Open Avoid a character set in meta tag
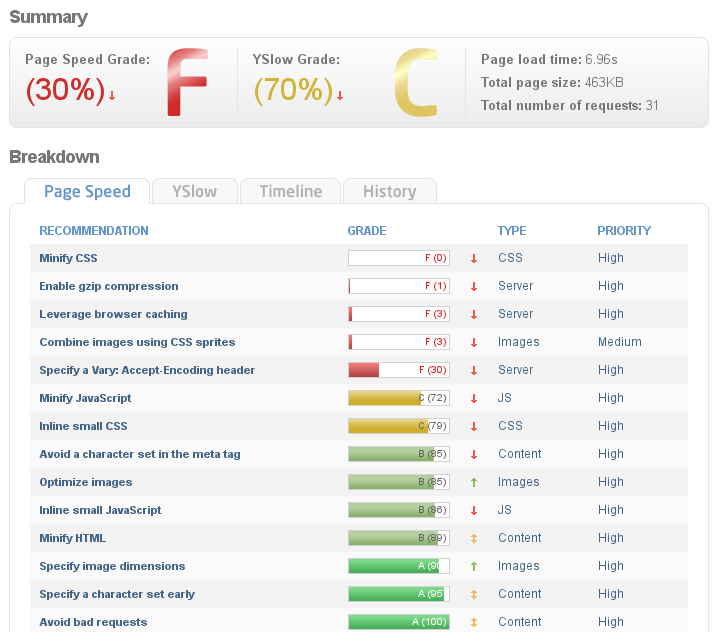Image resolution: width=719 pixels, height=632 pixels. pos(140,454)
